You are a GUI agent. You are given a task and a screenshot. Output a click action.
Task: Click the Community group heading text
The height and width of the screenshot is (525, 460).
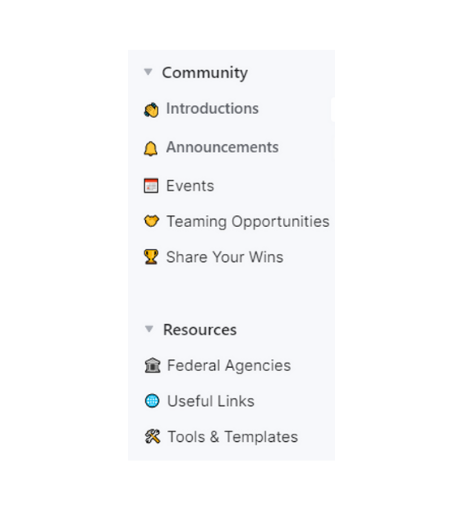click(x=205, y=73)
